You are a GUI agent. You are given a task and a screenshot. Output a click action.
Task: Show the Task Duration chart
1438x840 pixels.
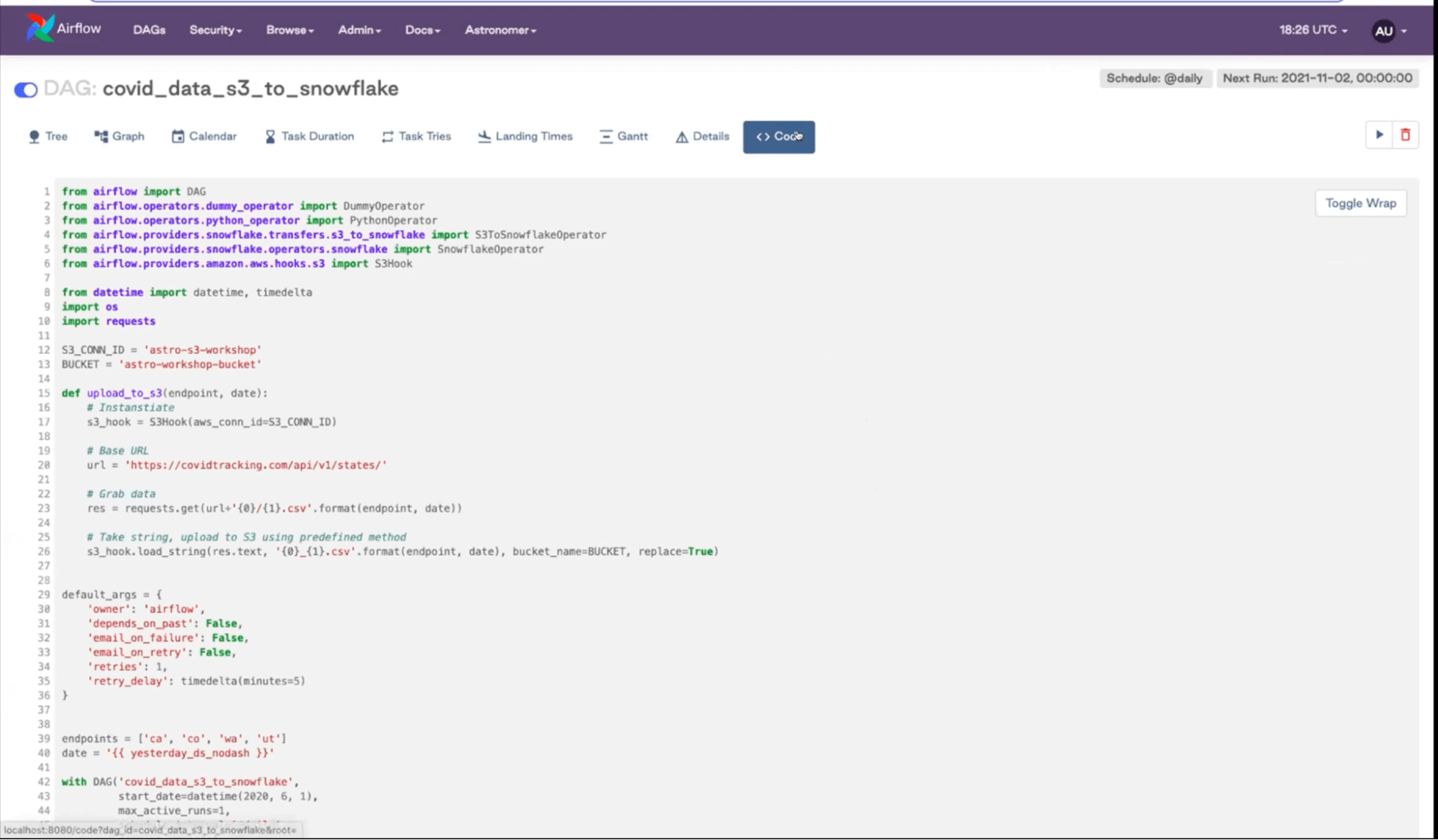point(309,137)
